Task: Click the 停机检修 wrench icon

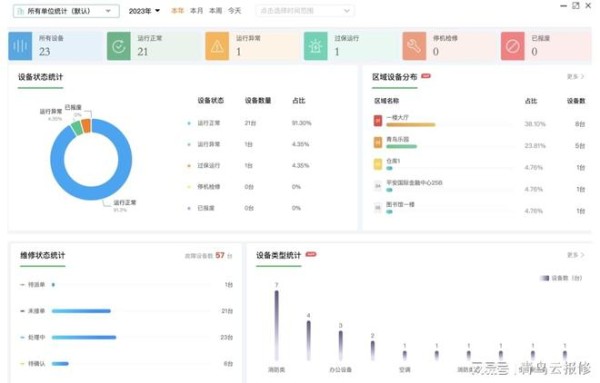Action: tap(414, 46)
